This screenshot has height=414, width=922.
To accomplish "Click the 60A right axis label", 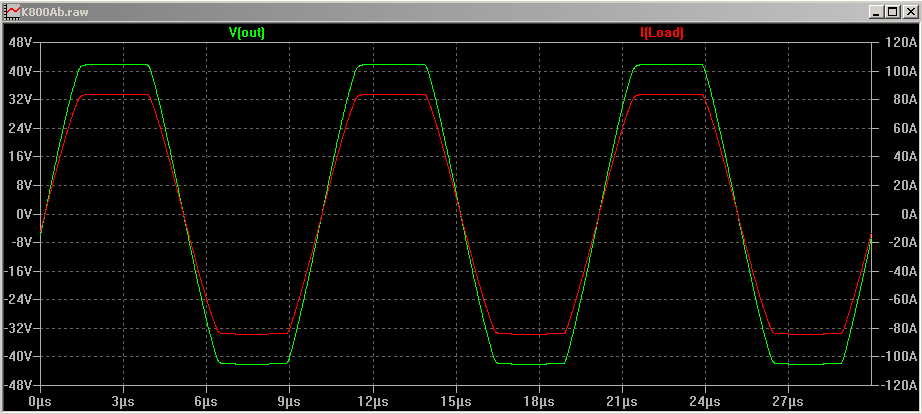I will click(907, 128).
